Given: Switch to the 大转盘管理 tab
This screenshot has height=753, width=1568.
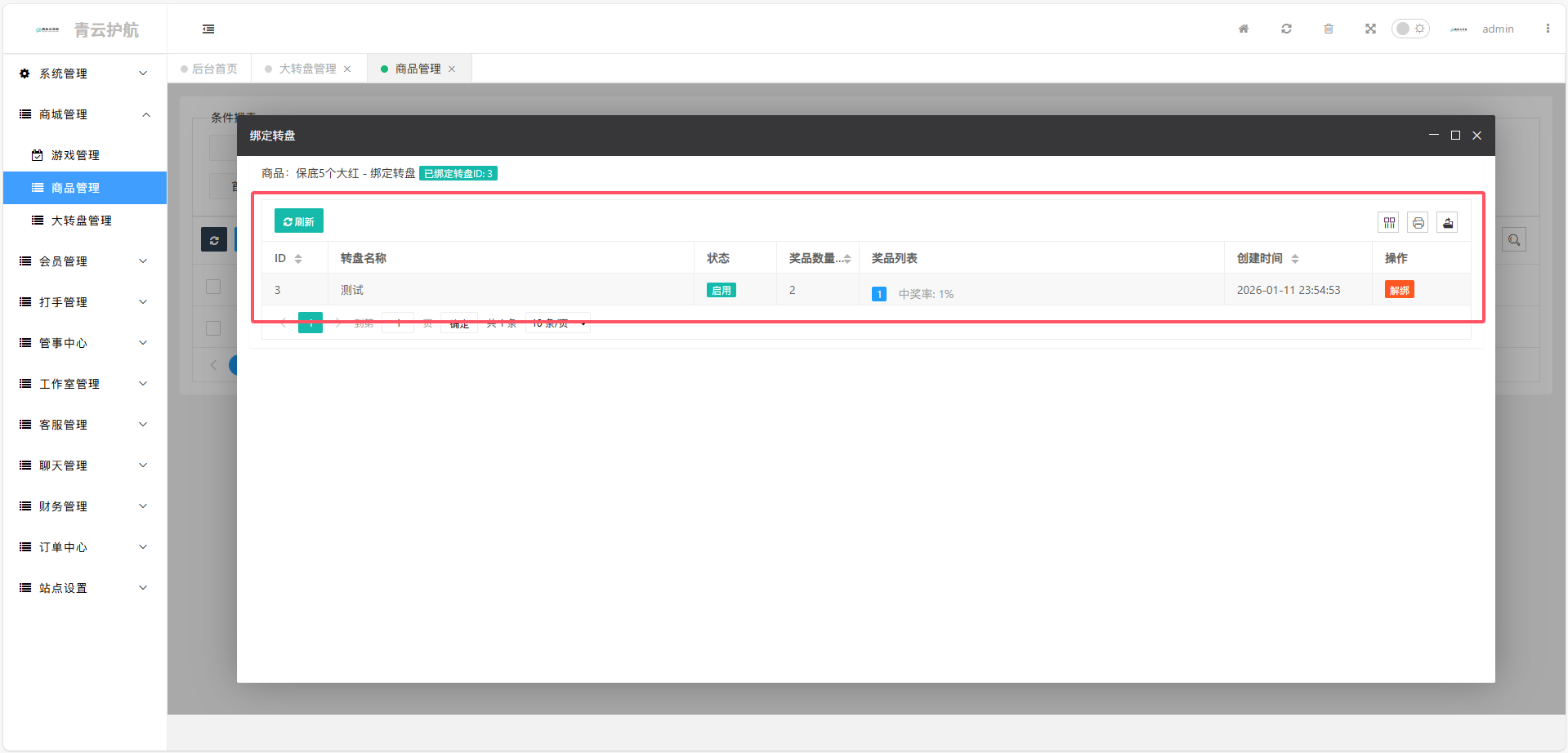Looking at the screenshot, I should pos(307,69).
